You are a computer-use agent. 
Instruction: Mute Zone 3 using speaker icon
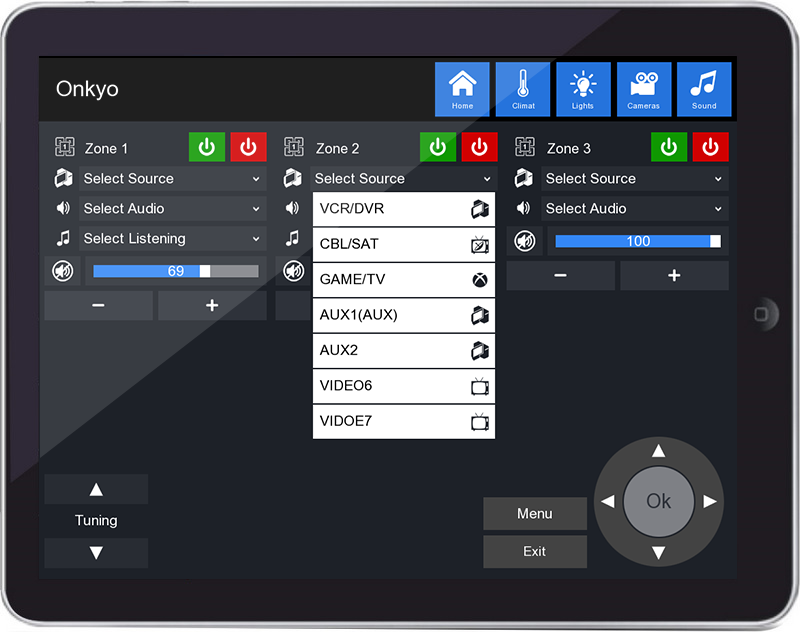(x=524, y=241)
